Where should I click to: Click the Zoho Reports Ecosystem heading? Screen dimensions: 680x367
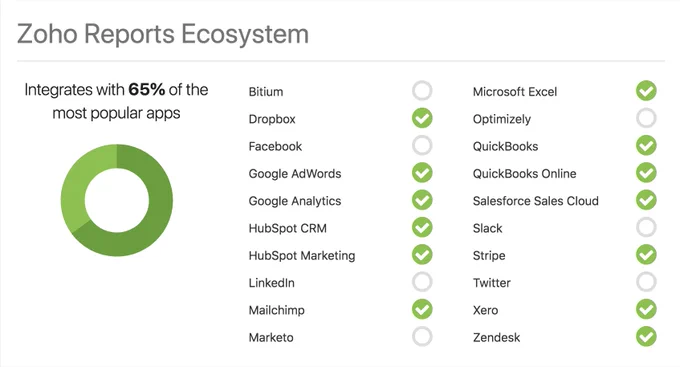(163, 34)
